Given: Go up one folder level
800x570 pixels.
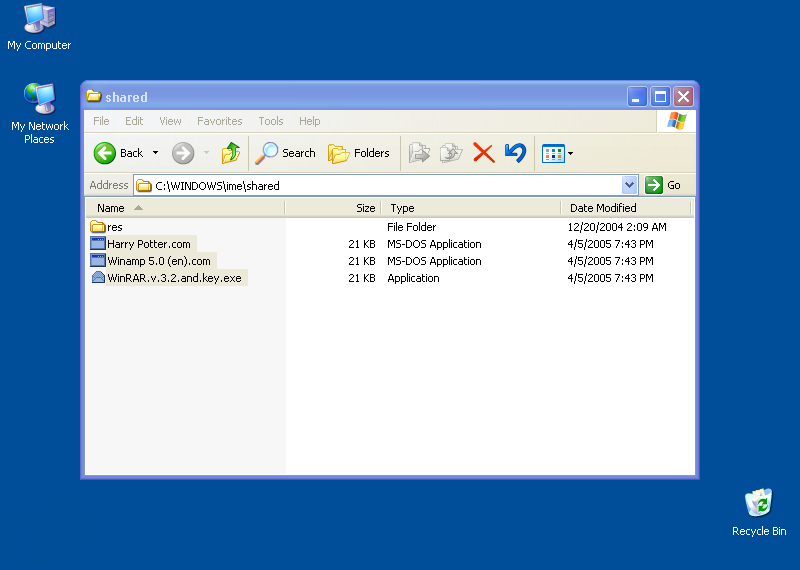Looking at the screenshot, I should click(231, 153).
